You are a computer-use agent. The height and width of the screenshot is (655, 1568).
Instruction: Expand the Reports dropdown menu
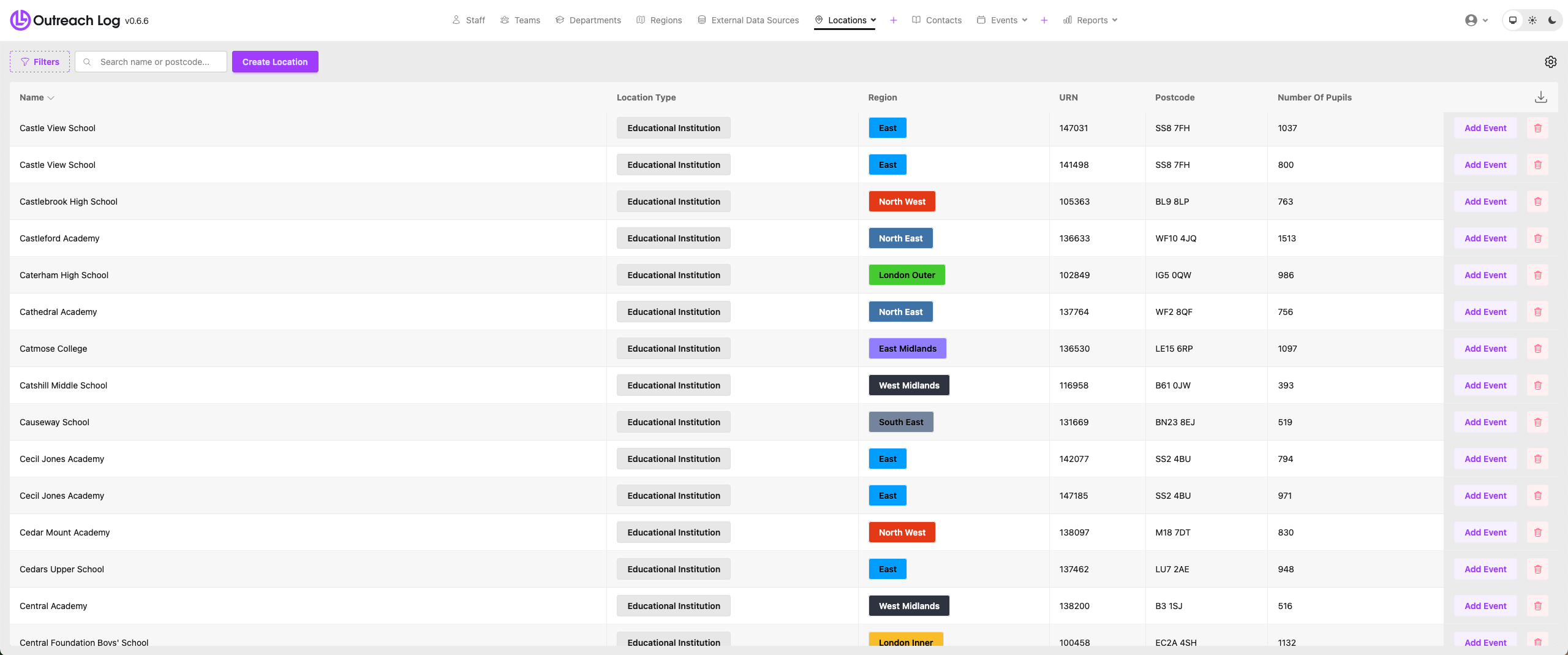pyautogui.click(x=1090, y=20)
